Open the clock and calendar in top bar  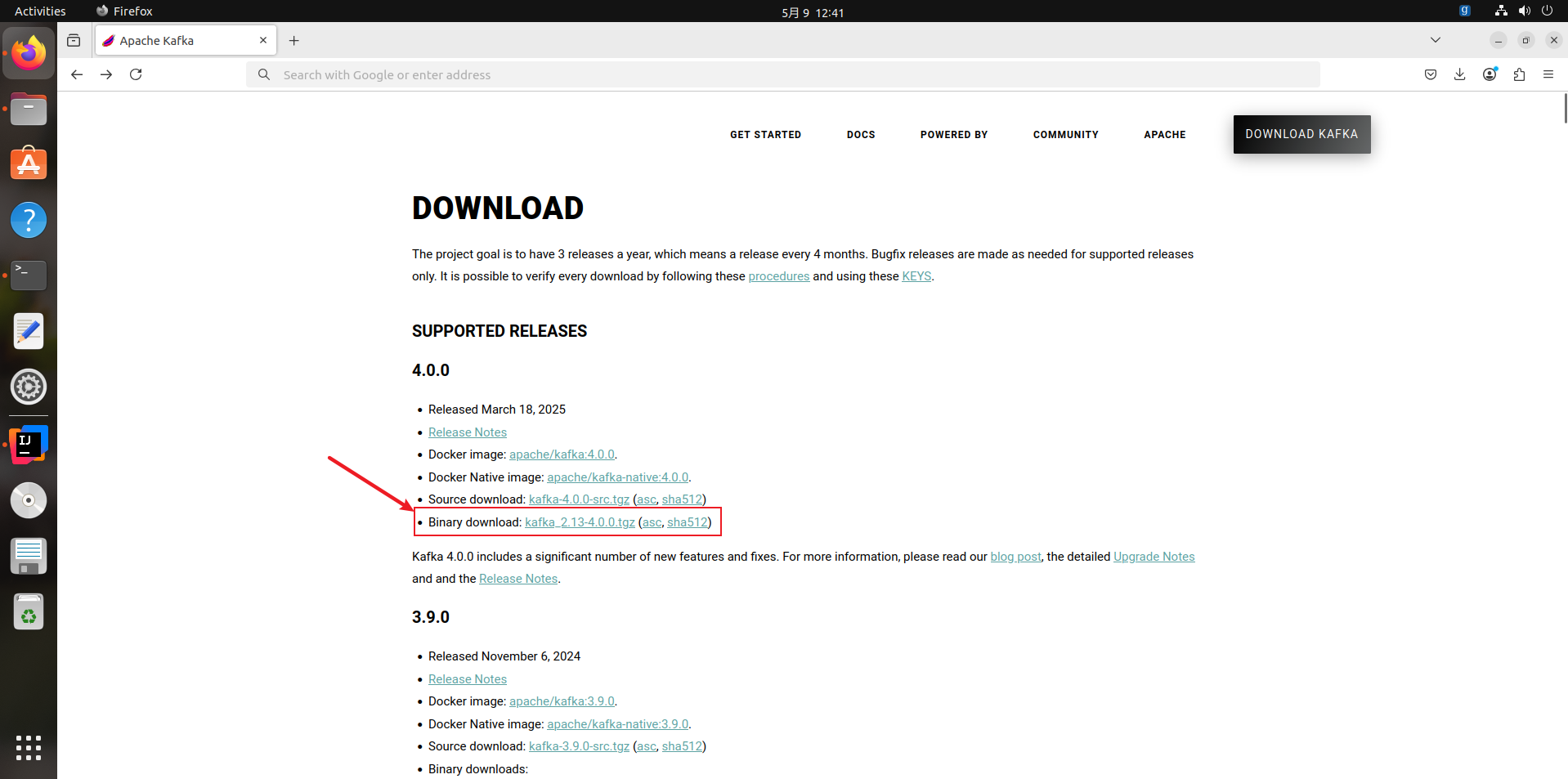pyautogui.click(x=813, y=11)
